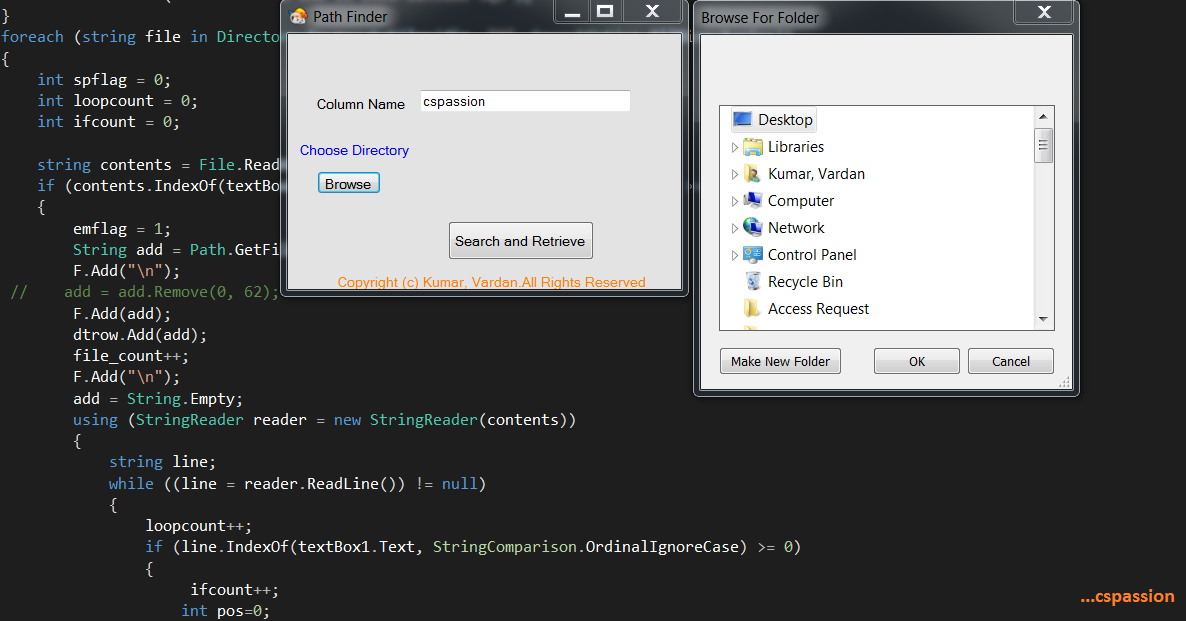Click the Copyright Kumar, Vardan text

(492, 282)
